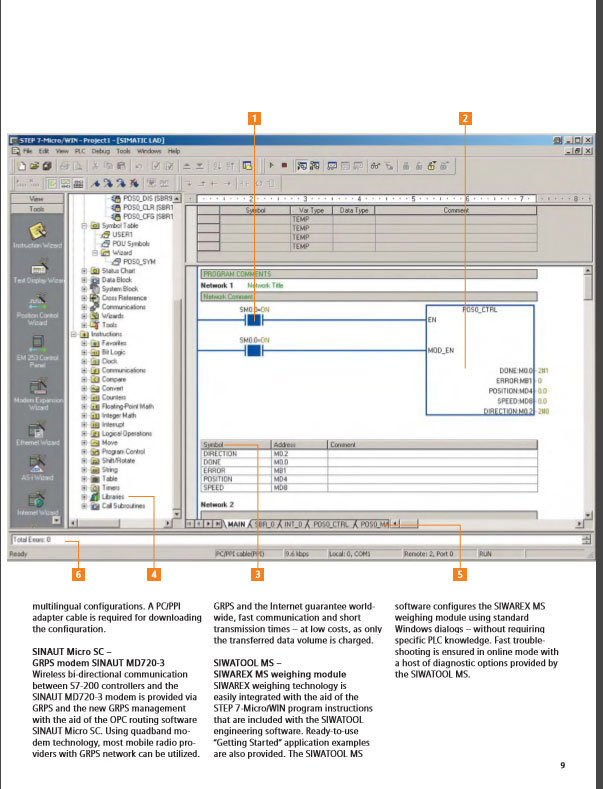Viewport: 603px width, 789px height.
Task: Switch to the POS0_CTRL tab
Action: click(330, 524)
